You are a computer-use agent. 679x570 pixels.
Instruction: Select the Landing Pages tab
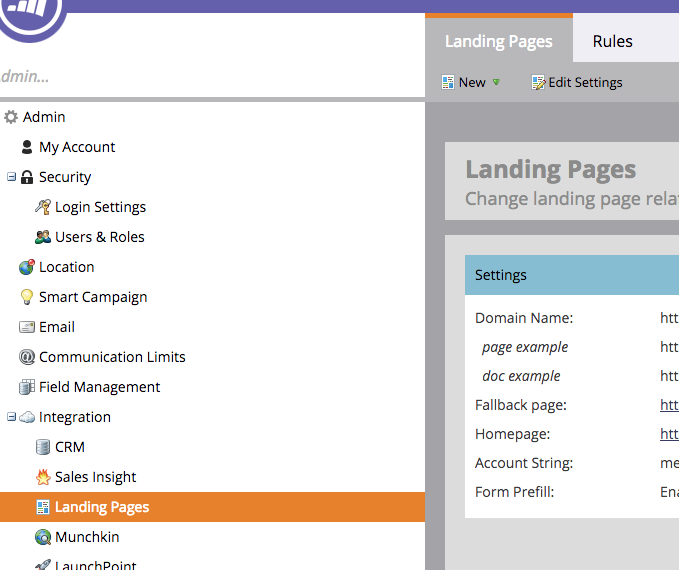click(x=499, y=41)
